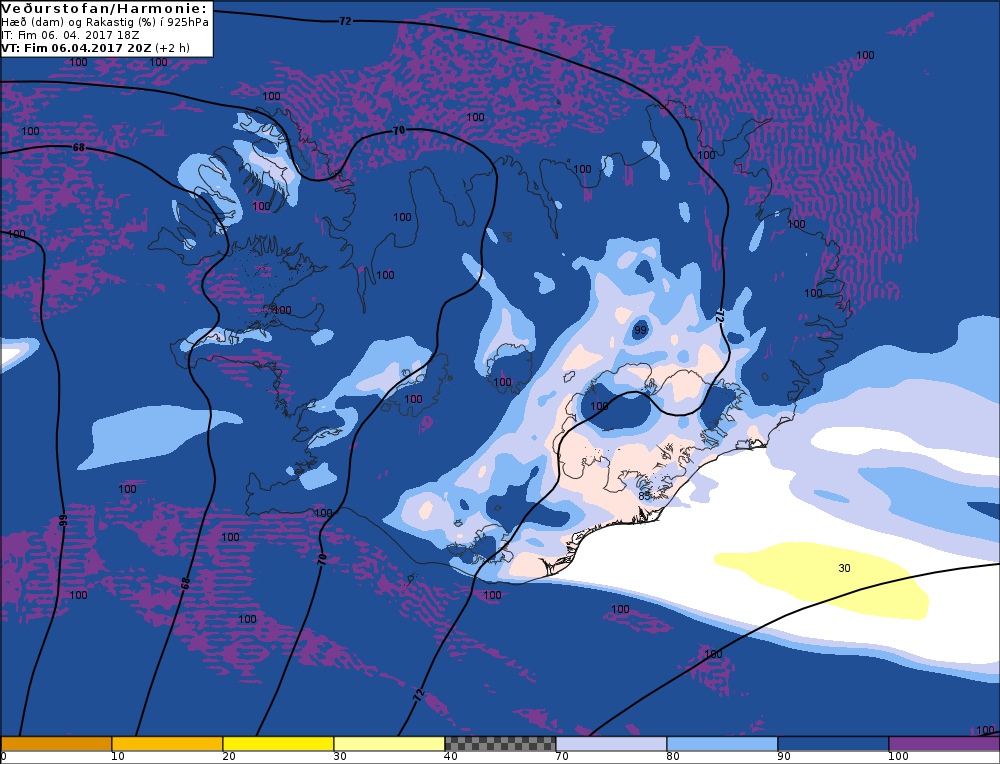Click the legend scale label '40'
This screenshot has width=1000, height=764.
451,757
